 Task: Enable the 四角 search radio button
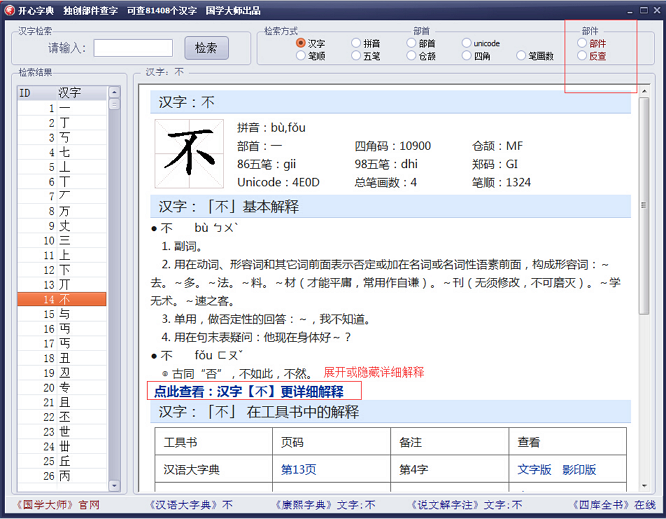(466, 56)
